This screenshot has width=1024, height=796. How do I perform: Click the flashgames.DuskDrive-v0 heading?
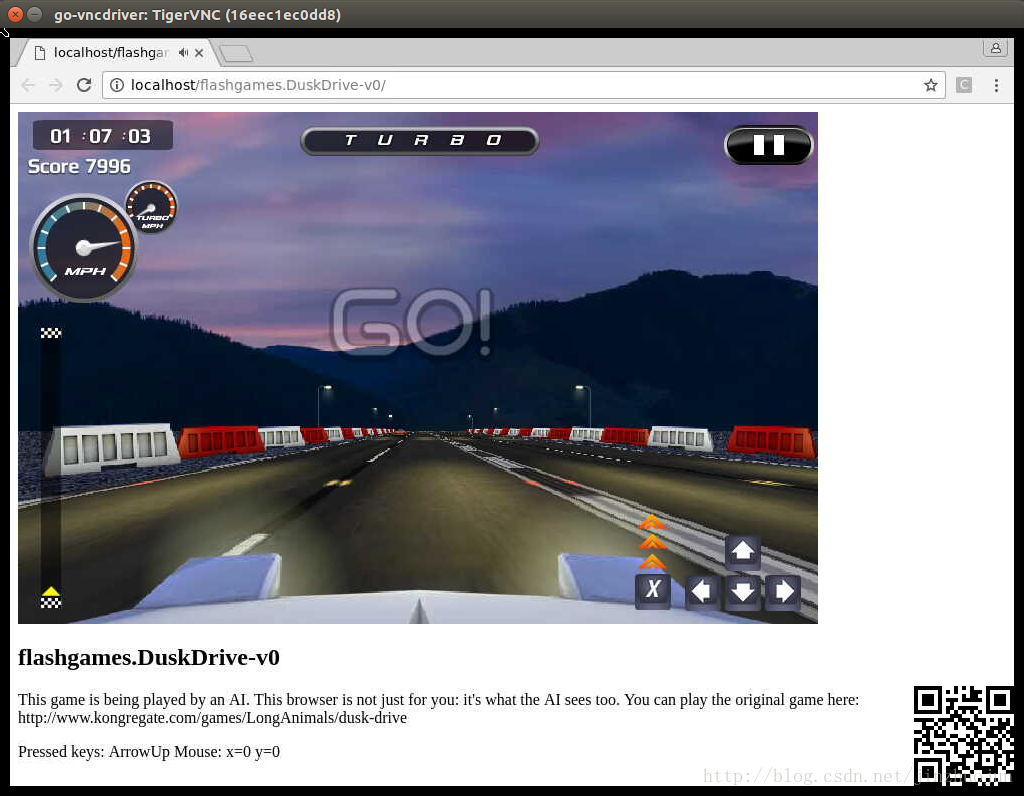click(x=149, y=658)
